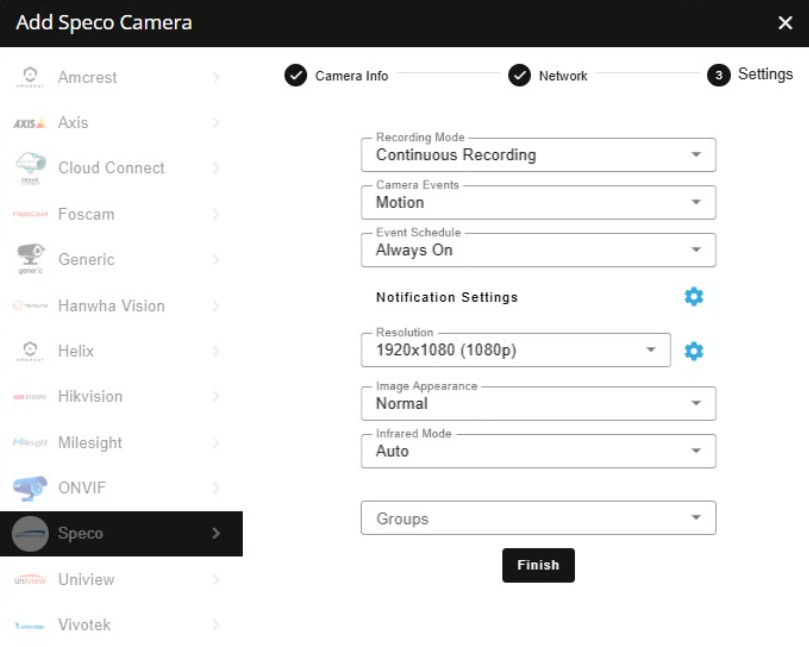Viewport: 809px width, 647px height.
Task: Click the step 3 circle icon
Action: (x=718, y=75)
